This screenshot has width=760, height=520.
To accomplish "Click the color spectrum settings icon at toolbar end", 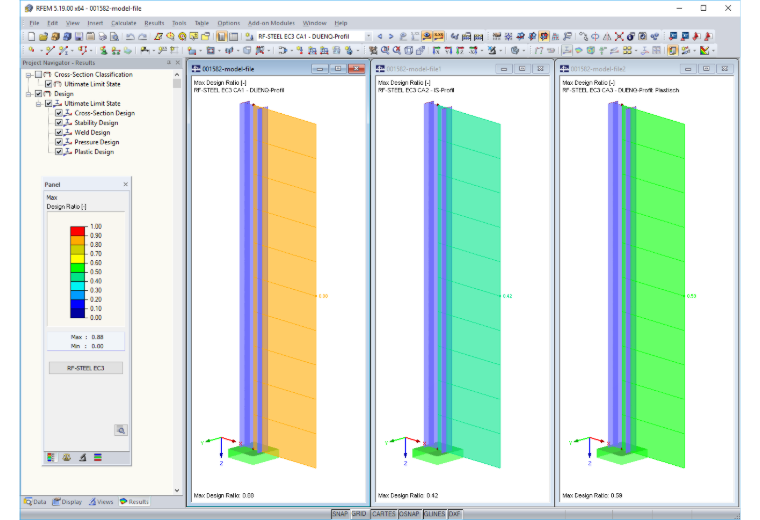I will (x=705, y=50).
